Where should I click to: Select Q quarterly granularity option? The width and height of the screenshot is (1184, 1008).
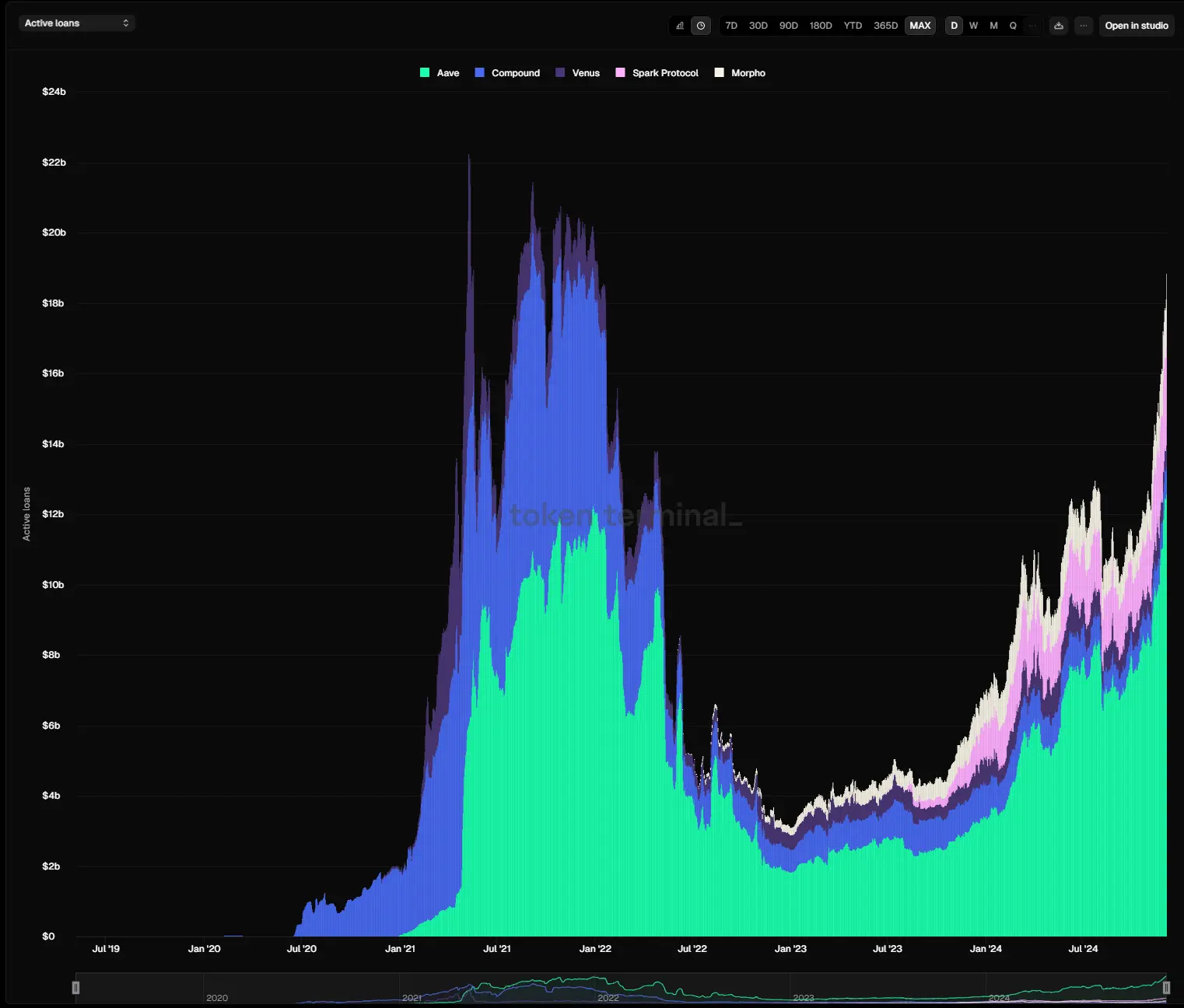pyautogui.click(x=1013, y=26)
